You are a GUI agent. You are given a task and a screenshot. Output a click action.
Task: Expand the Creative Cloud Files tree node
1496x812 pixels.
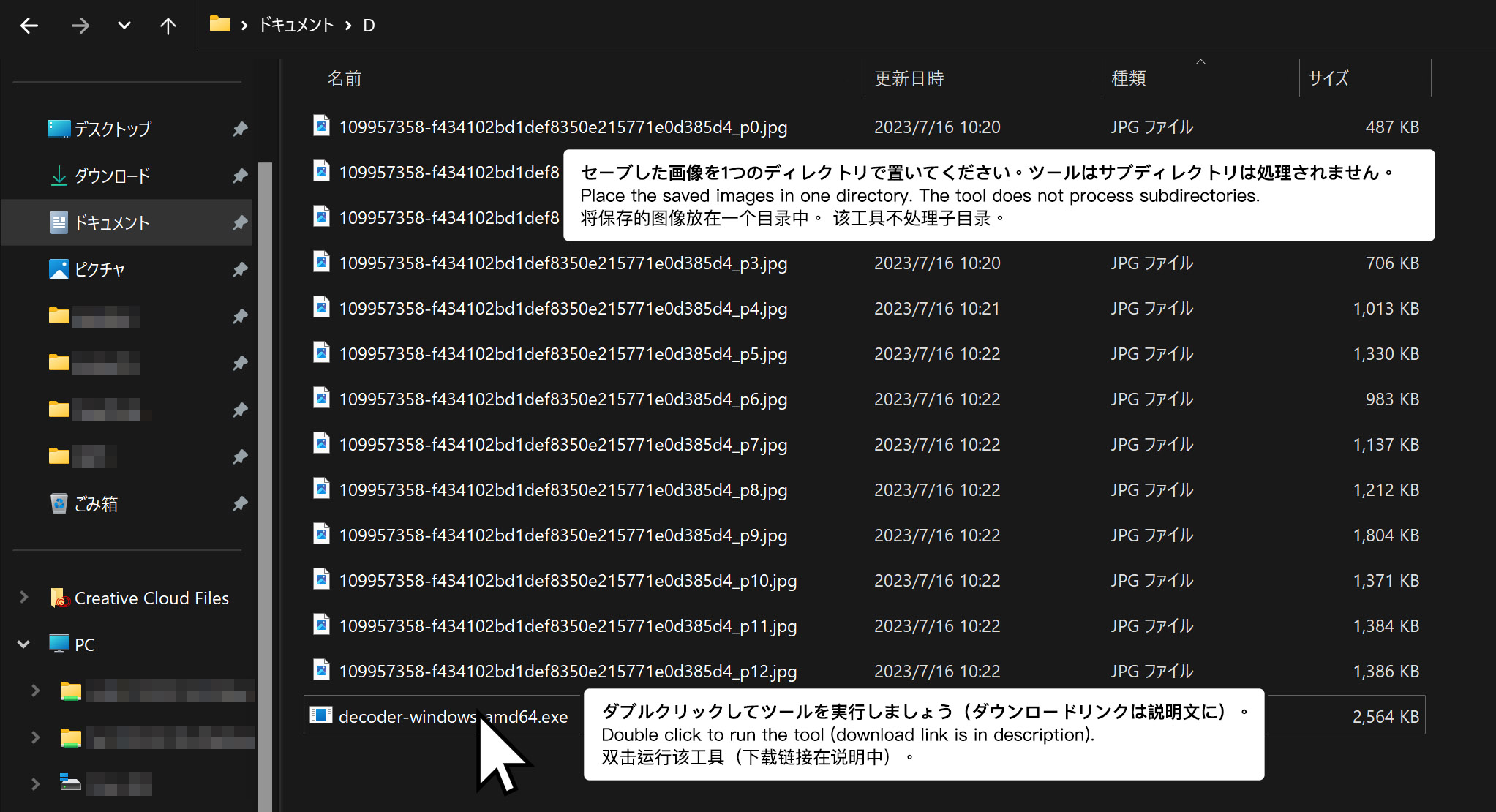tap(23, 597)
